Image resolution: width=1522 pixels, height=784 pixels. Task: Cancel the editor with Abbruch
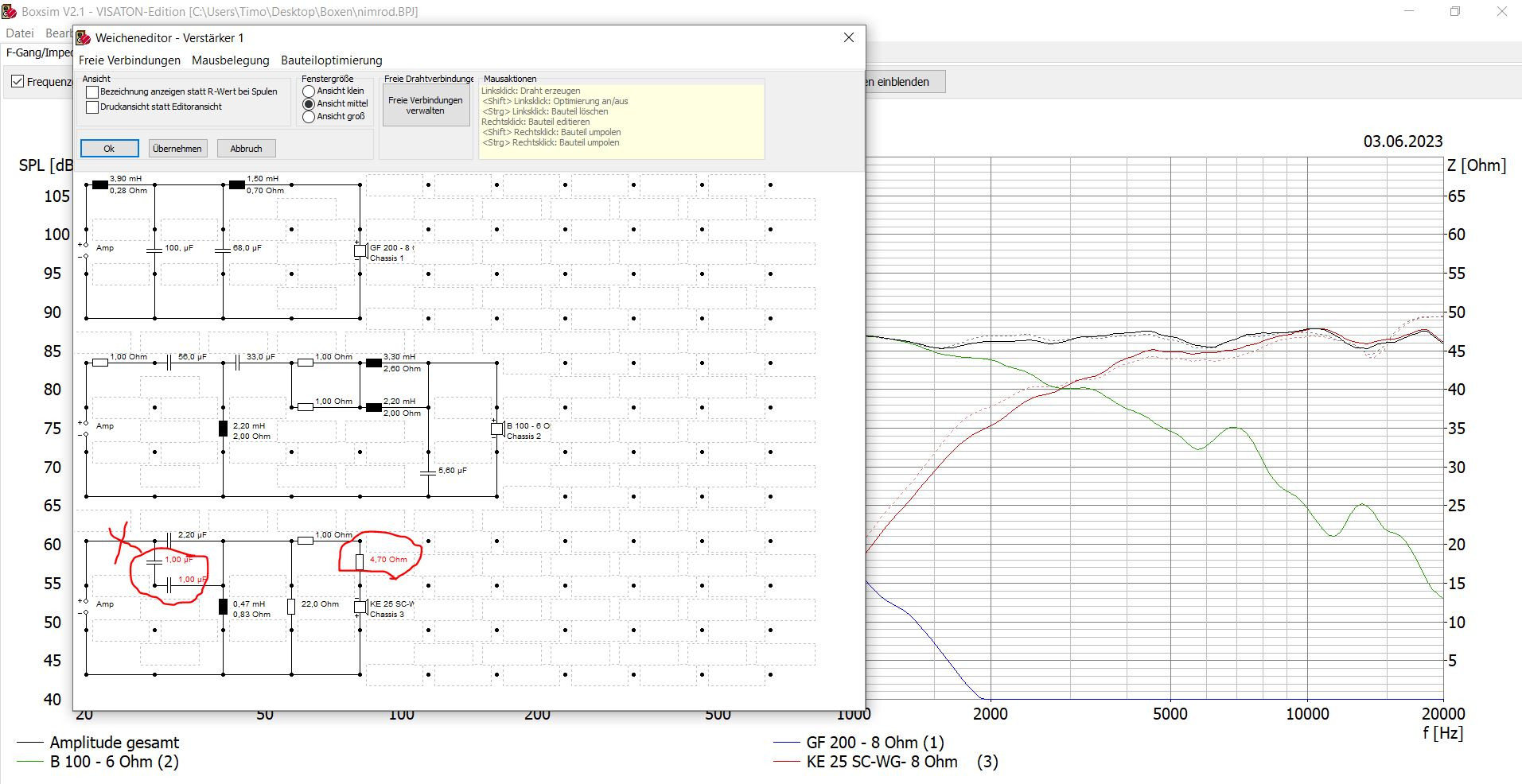[x=246, y=149]
